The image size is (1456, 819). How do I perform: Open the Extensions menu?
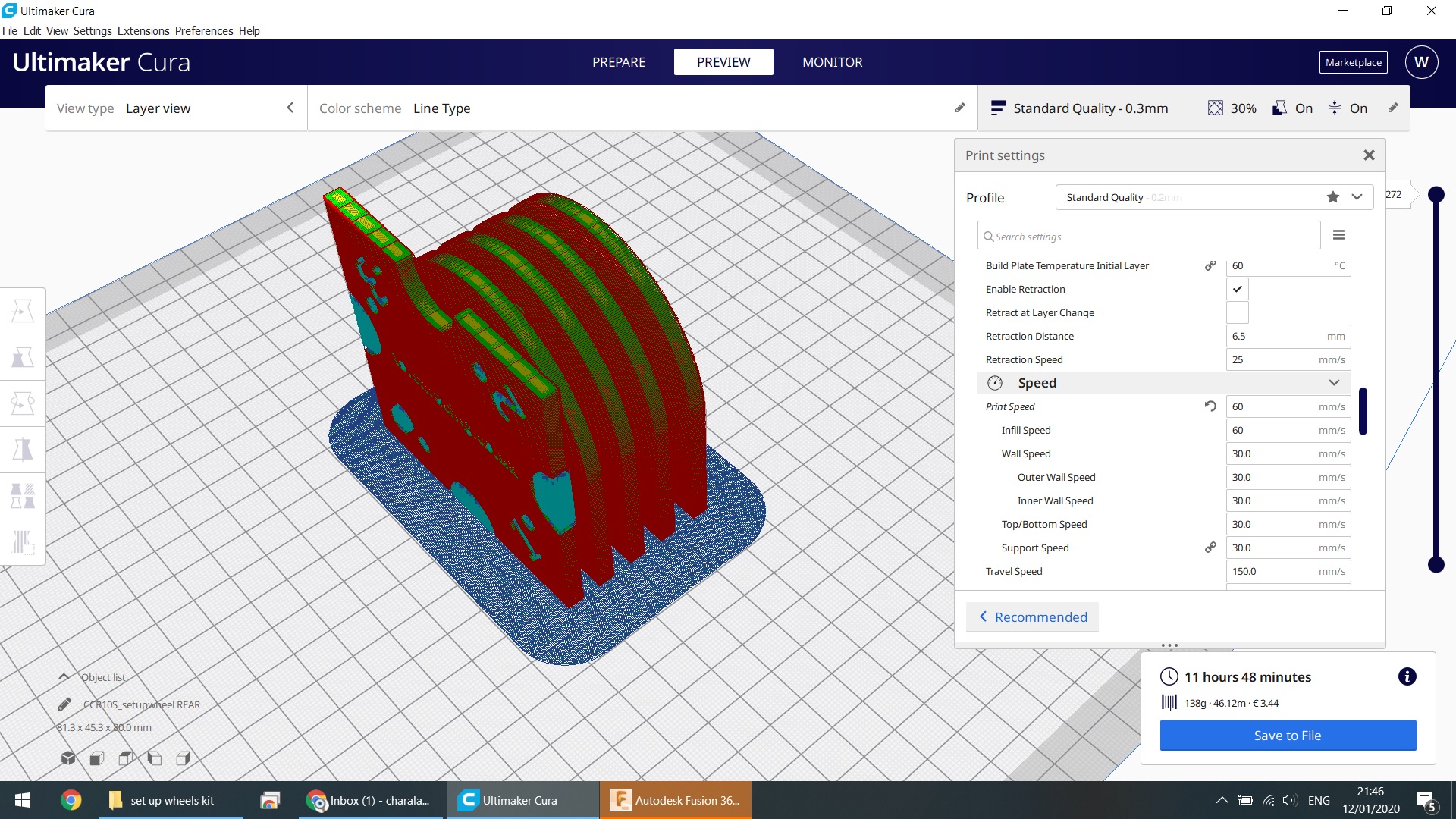[x=143, y=31]
